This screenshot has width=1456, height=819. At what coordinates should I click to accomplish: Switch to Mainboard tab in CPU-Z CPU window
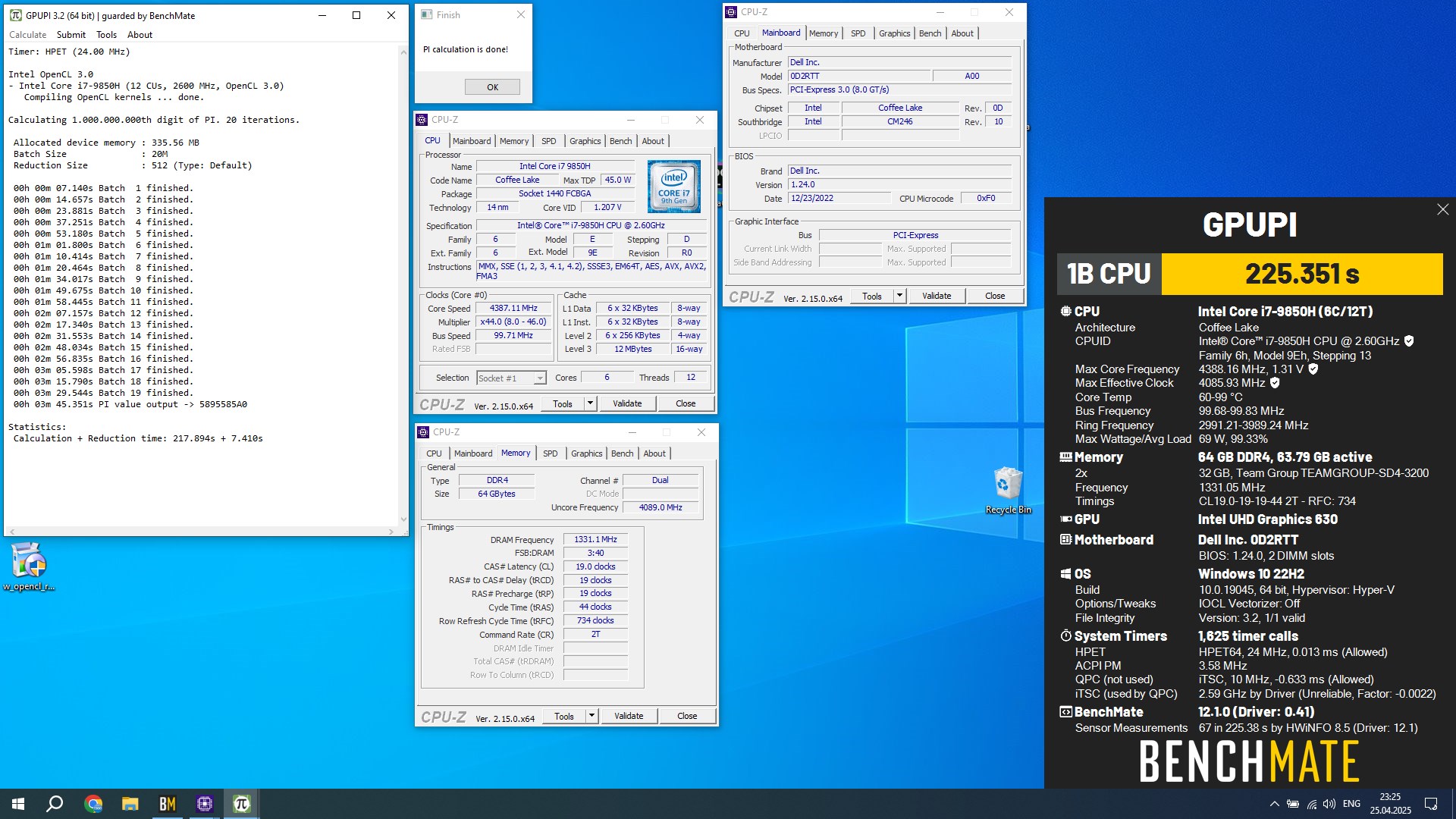[472, 141]
